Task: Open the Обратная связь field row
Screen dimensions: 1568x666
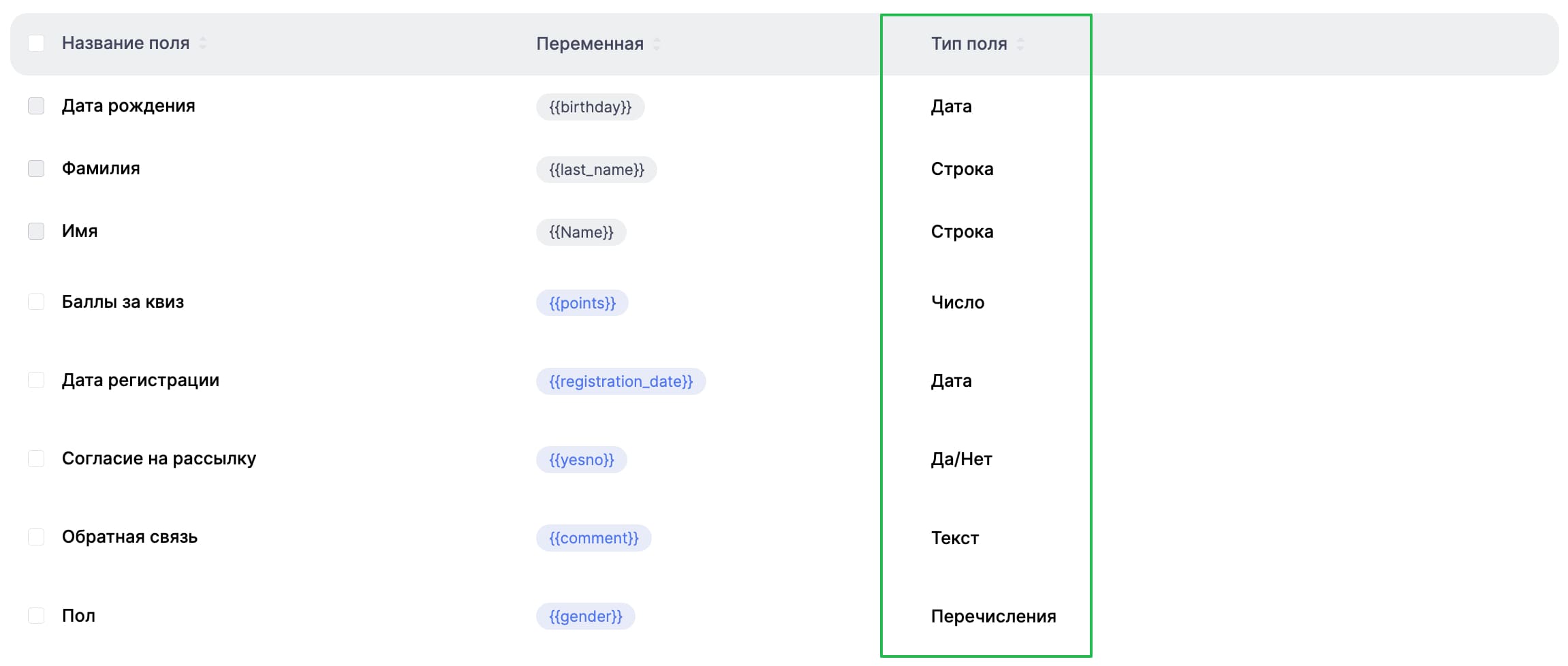Action: pyautogui.click(x=129, y=537)
